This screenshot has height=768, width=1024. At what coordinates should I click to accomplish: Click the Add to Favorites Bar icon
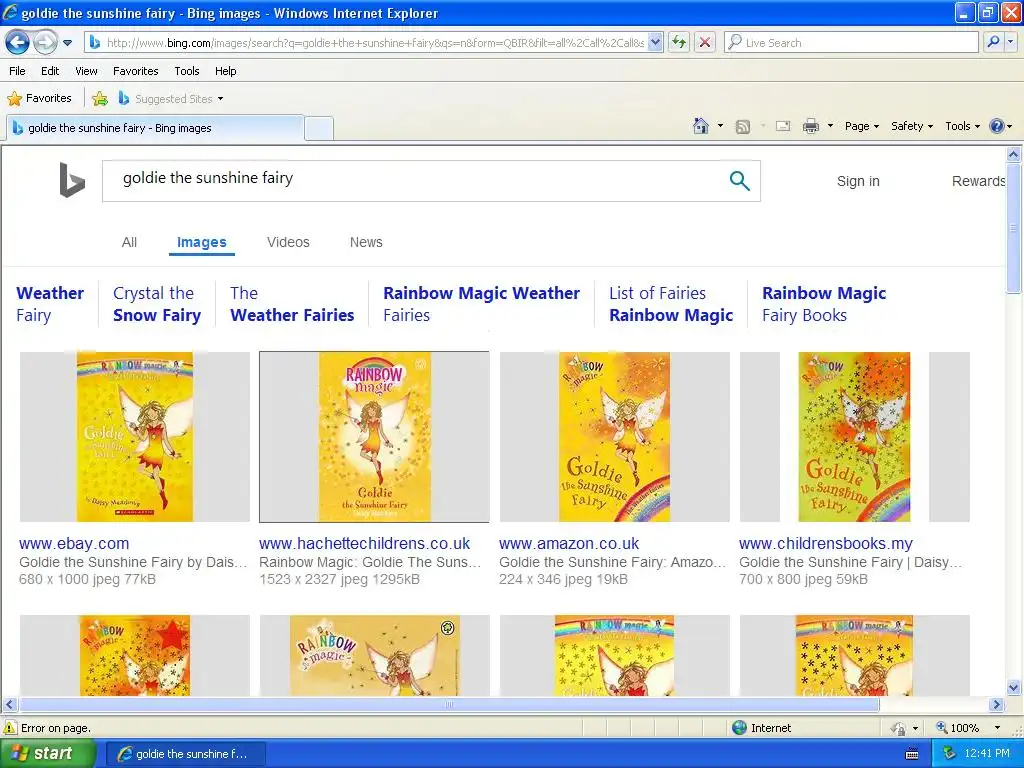click(100, 99)
